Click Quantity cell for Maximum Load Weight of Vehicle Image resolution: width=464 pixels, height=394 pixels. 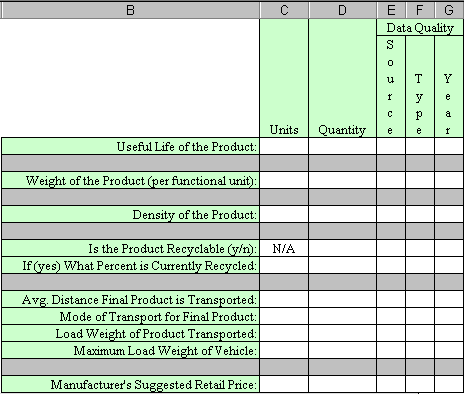pyautogui.click(x=342, y=350)
